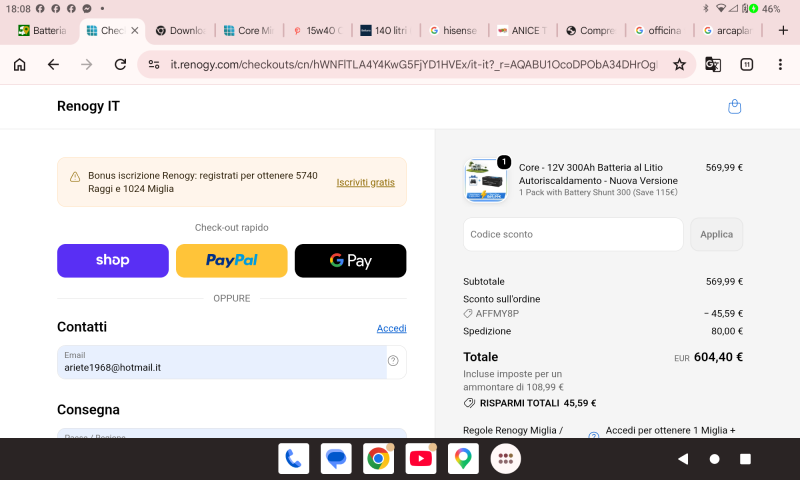Switch to the officina tab
The width and height of the screenshot is (800, 480).
click(x=659, y=31)
